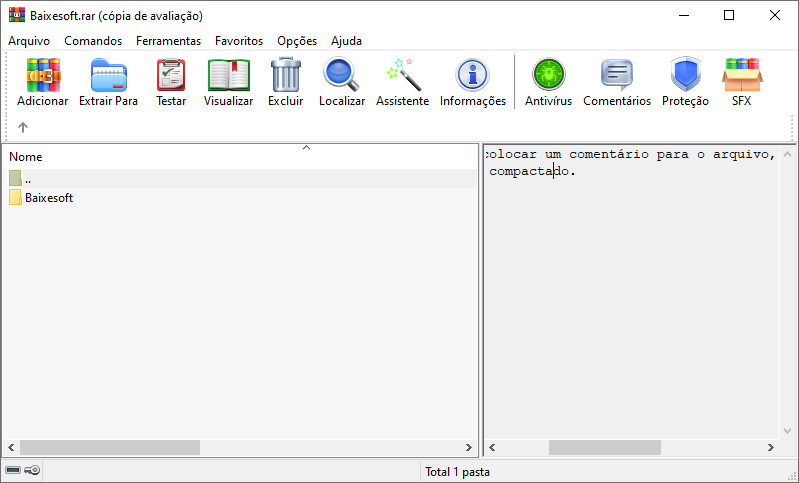
Task: Open the Extrair Para tool
Action: click(x=108, y=82)
